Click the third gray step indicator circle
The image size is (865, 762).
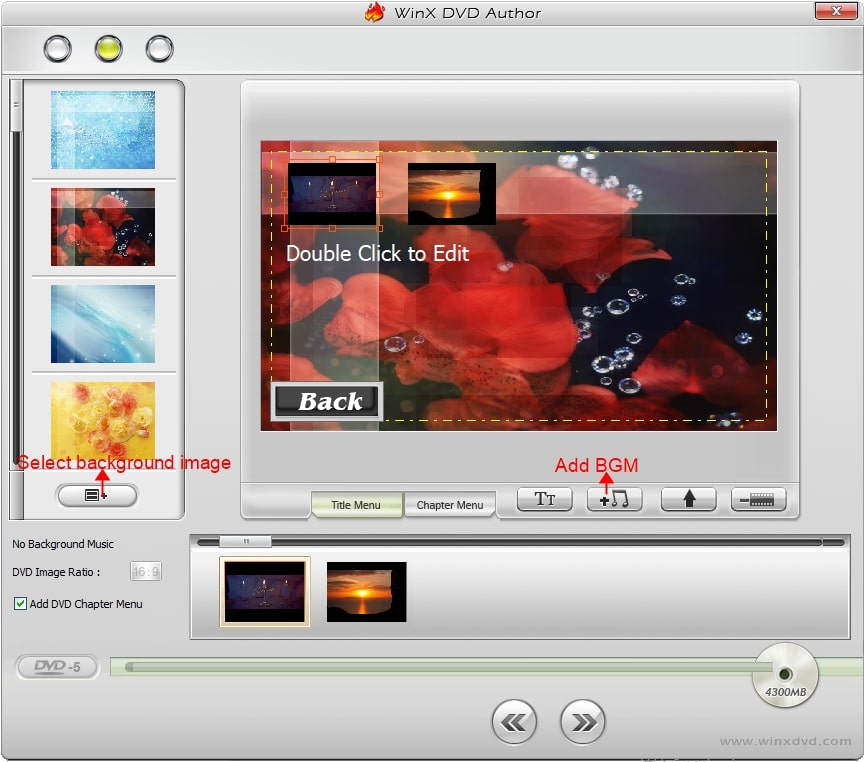pyautogui.click(x=160, y=48)
